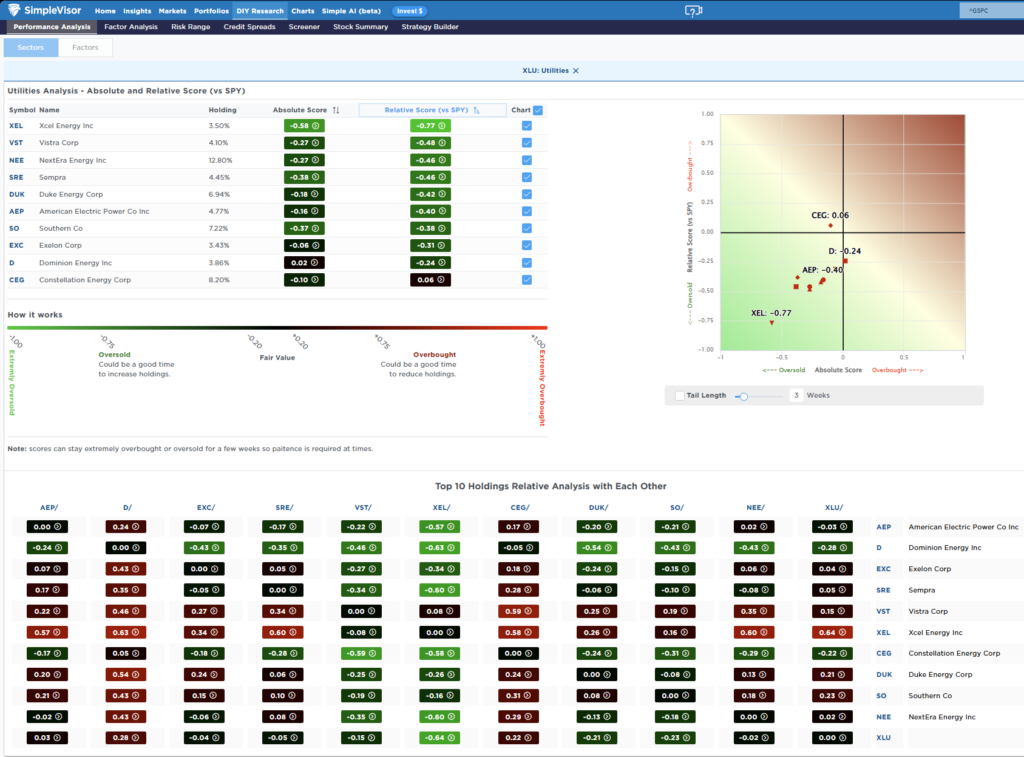Enable the Tail Length checkbox
1024x757 pixels.
point(677,395)
